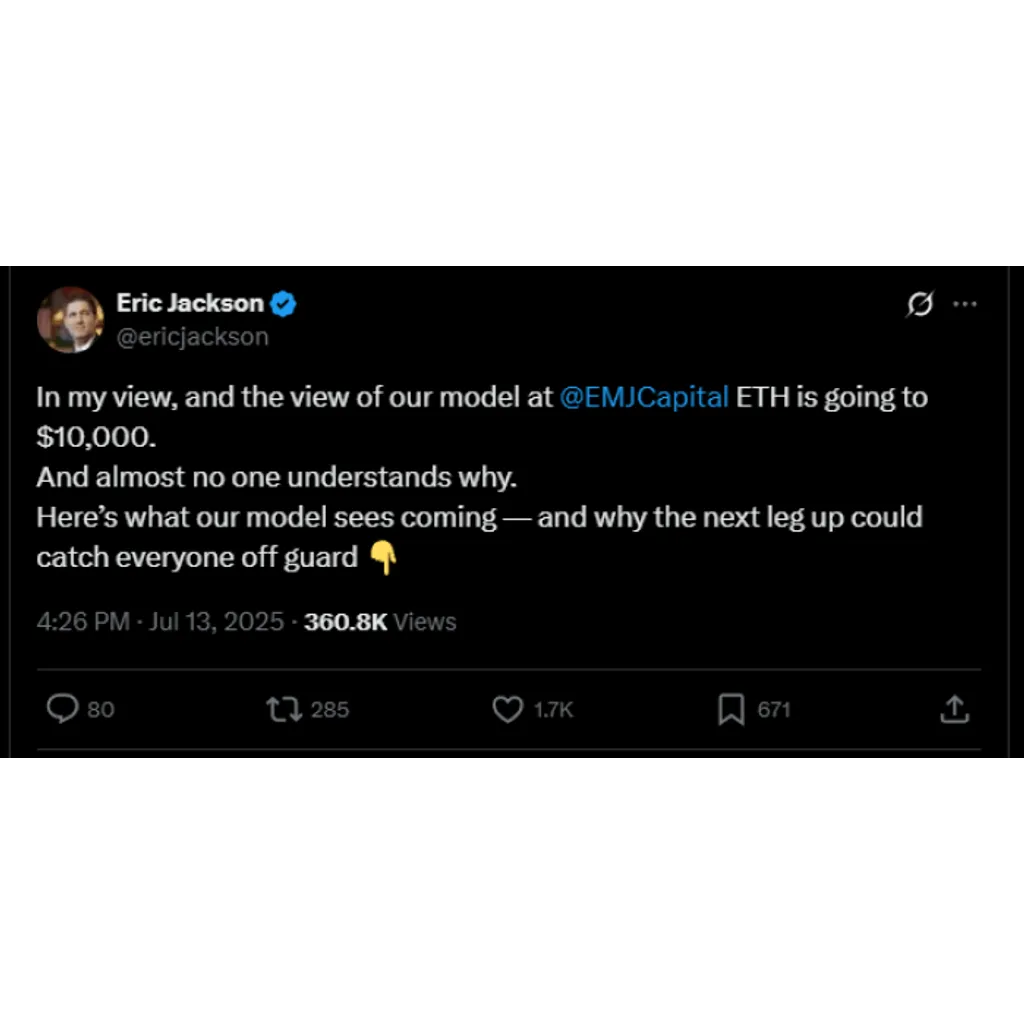Follow the @EMJCapital mention link
Screen dimensions: 1024x1024
pyautogui.click(x=644, y=397)
